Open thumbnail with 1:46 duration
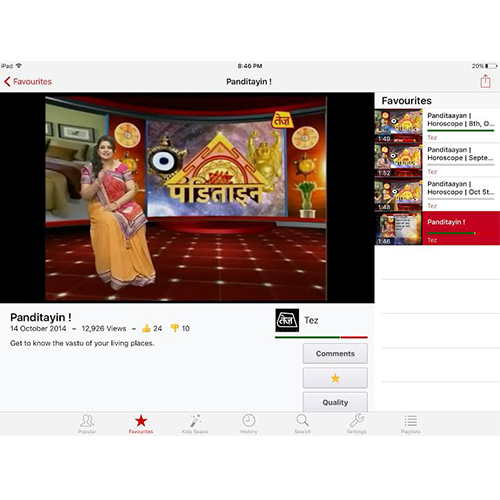This screenshot has width=500, height=500. pos(398,228)
